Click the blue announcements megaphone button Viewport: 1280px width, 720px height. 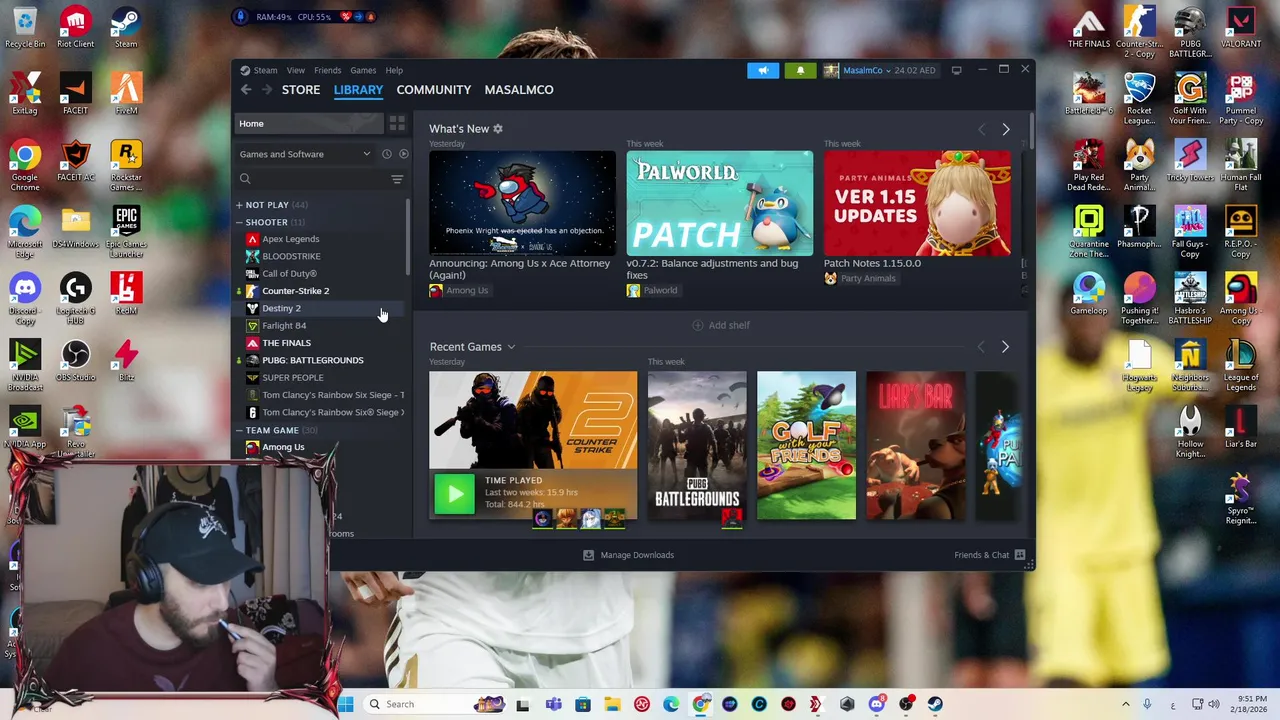[762, 70]
